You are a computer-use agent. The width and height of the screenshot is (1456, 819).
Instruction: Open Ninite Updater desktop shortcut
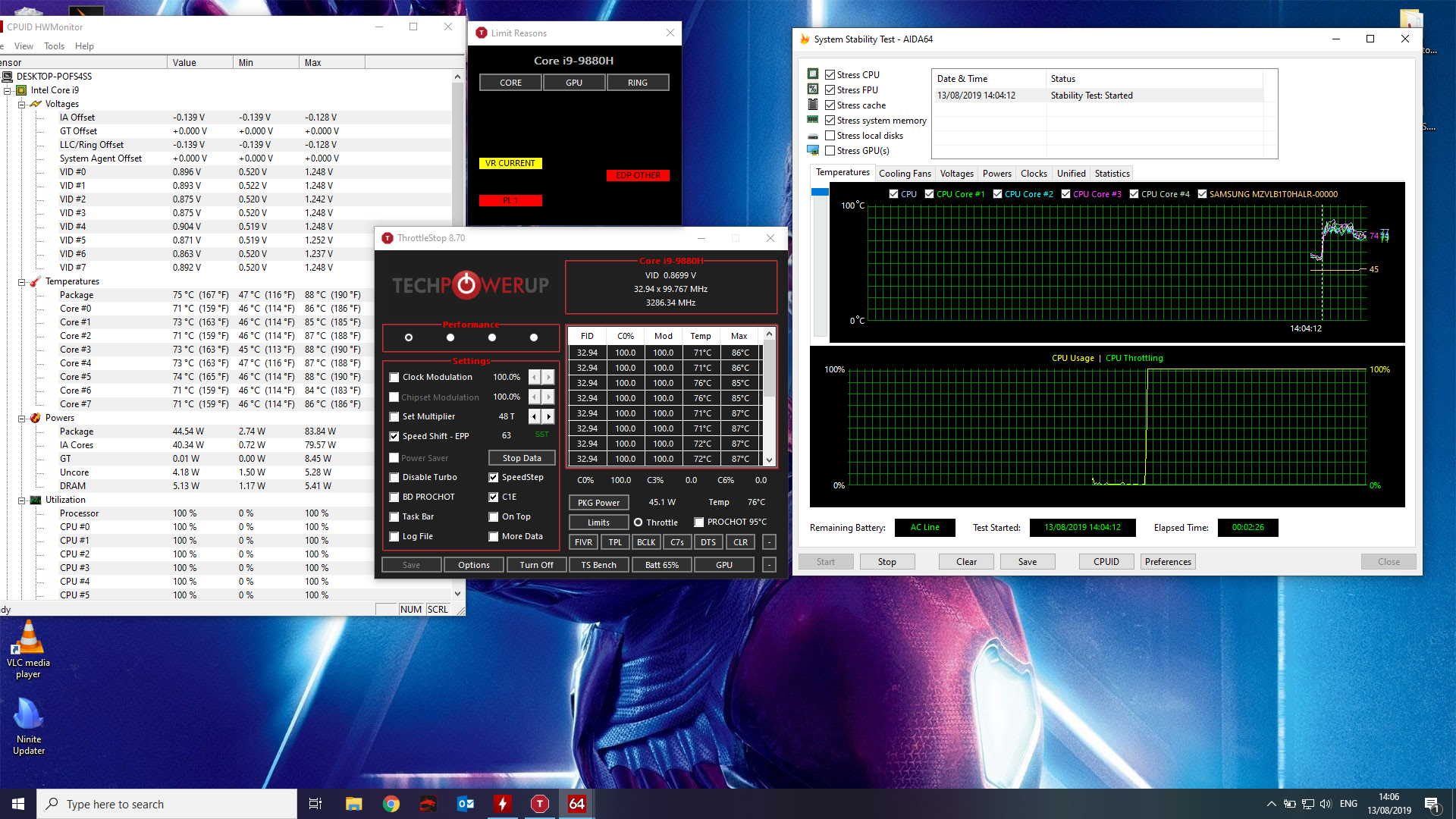pos(28,726)
